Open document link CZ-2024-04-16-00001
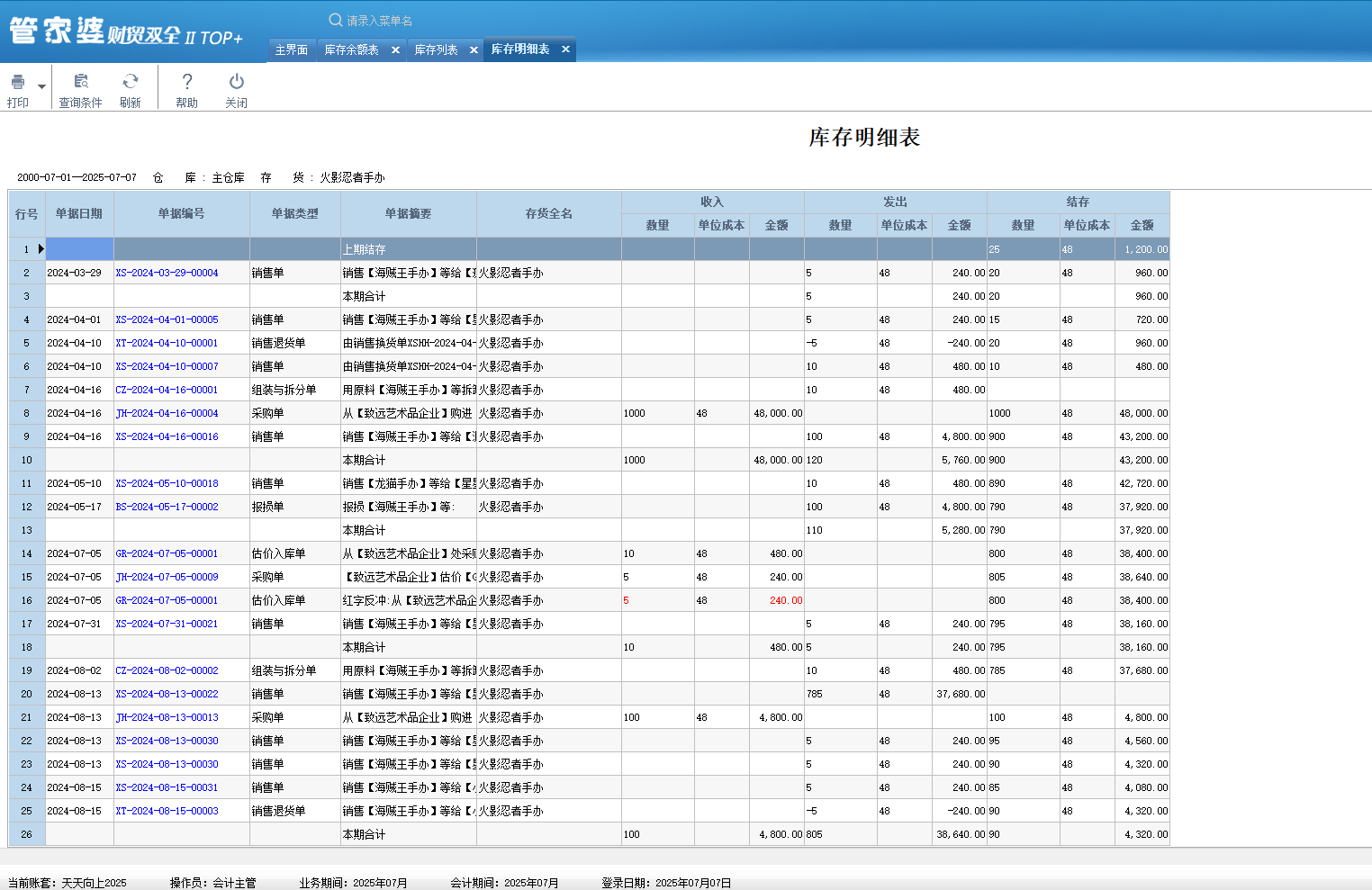The image size is (1372, 890). point(167,390)
